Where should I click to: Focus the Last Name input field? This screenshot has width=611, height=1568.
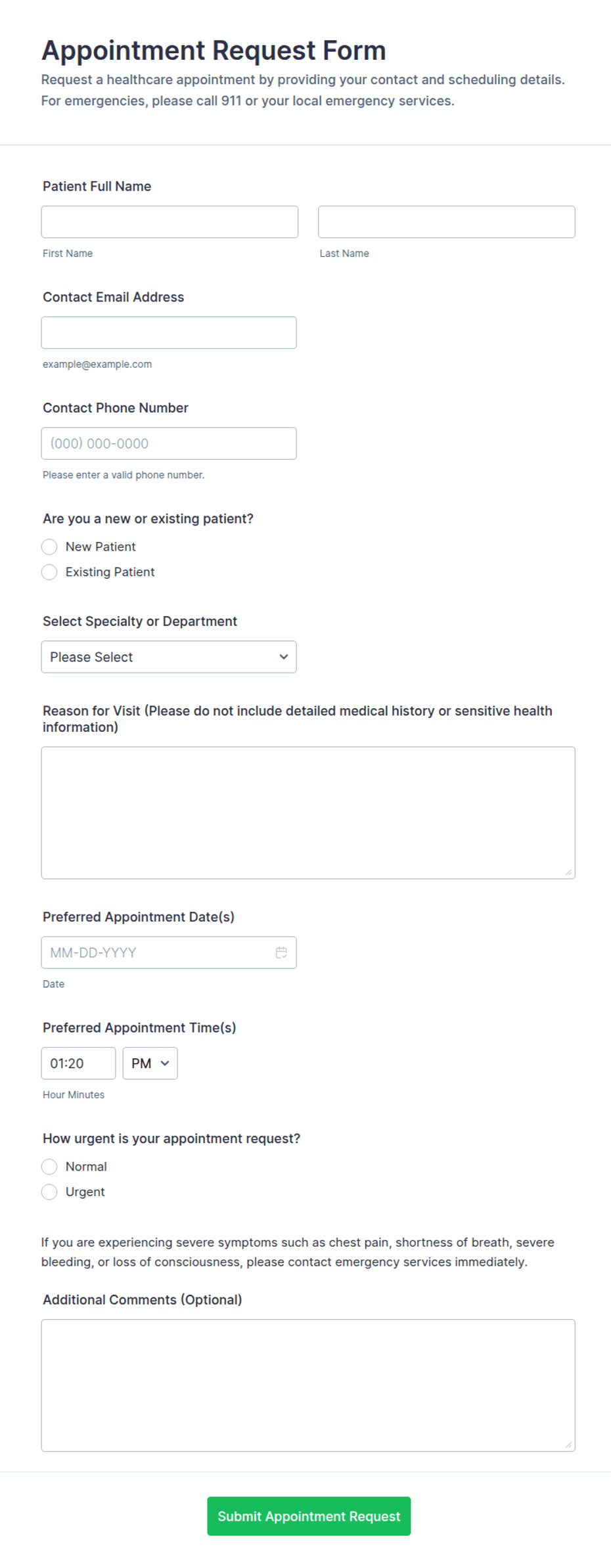447,222
